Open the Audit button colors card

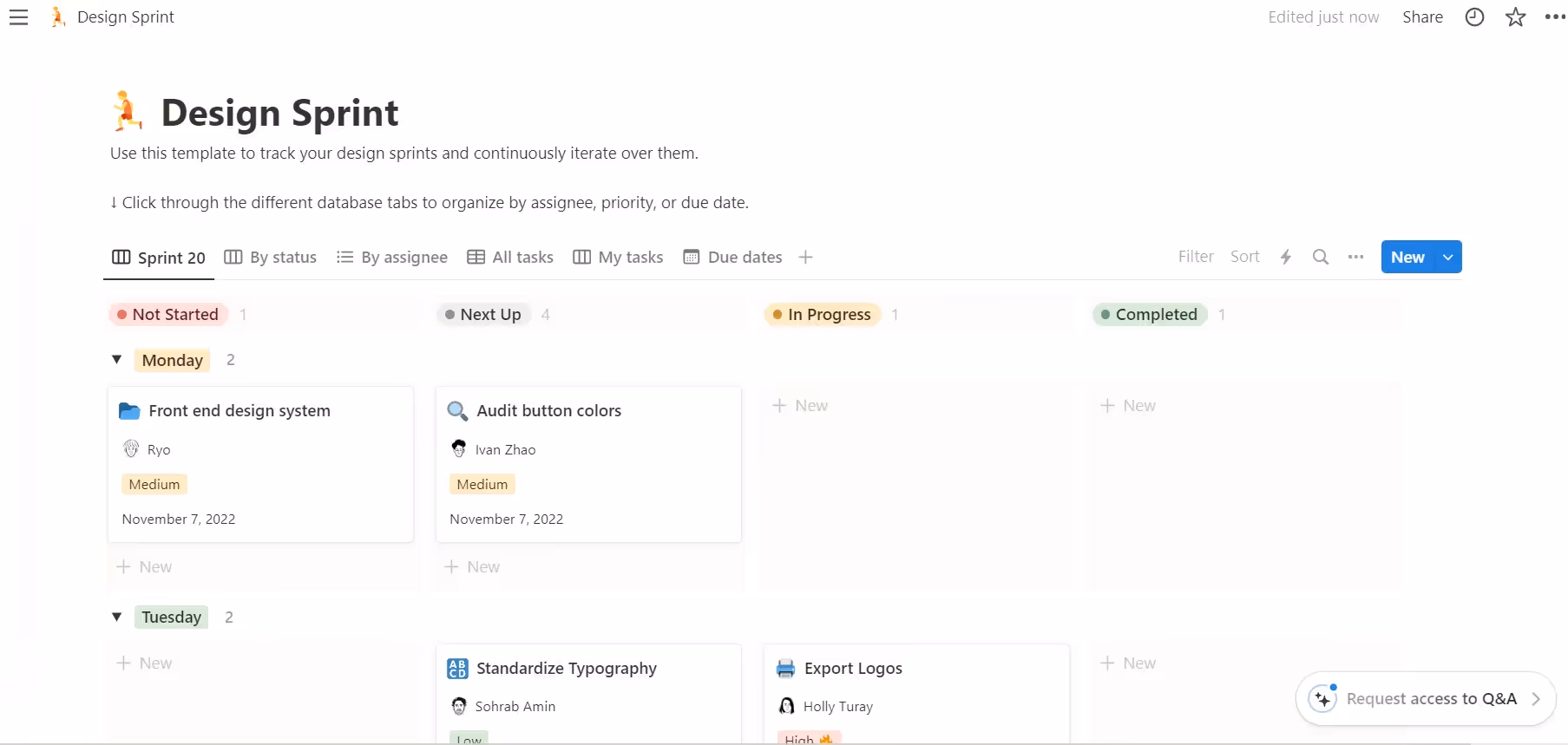coord(548,411)
